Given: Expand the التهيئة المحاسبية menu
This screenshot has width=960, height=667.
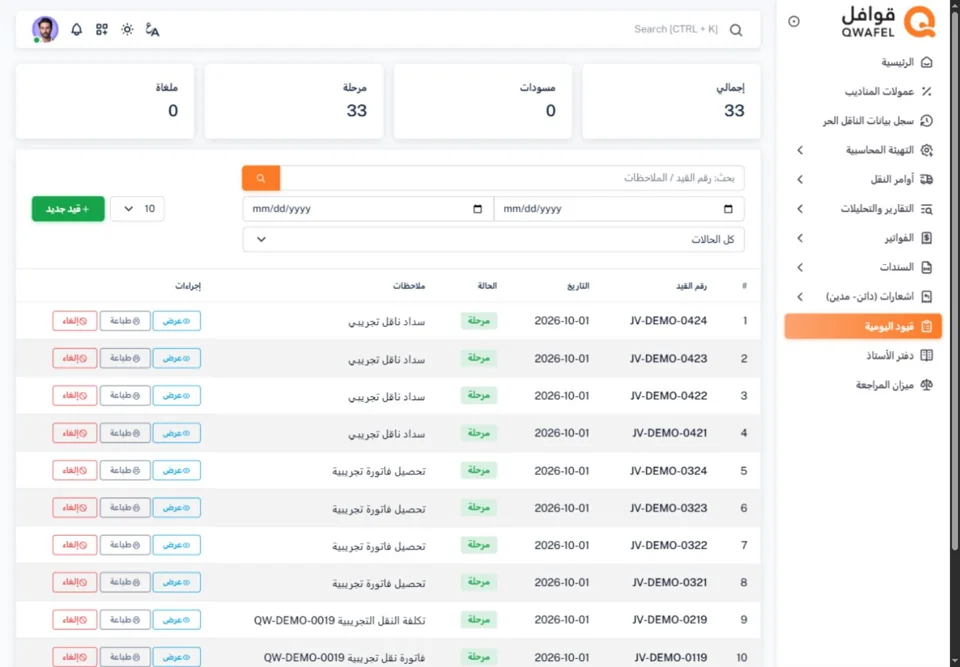Looking at the screenshot, I should click(x=863, y=150).
